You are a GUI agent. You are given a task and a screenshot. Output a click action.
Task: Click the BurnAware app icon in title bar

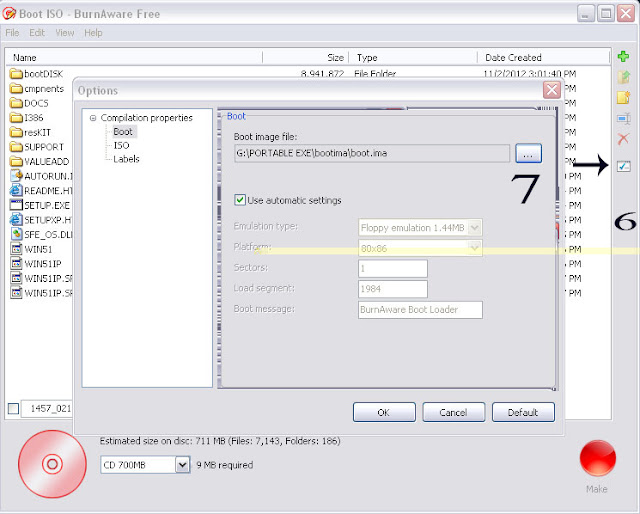point(9,13)
